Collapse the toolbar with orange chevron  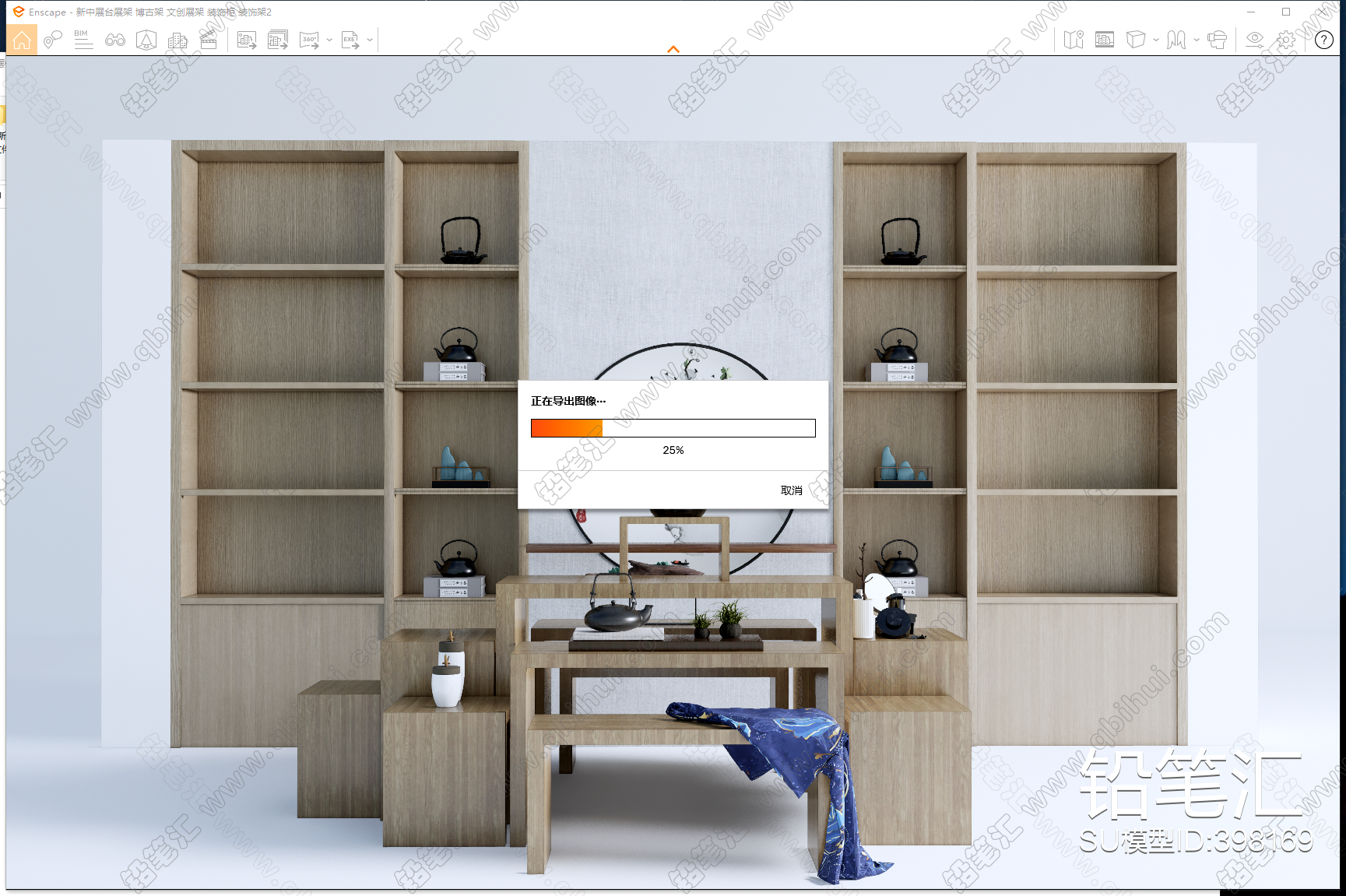[x=673, y=49]
